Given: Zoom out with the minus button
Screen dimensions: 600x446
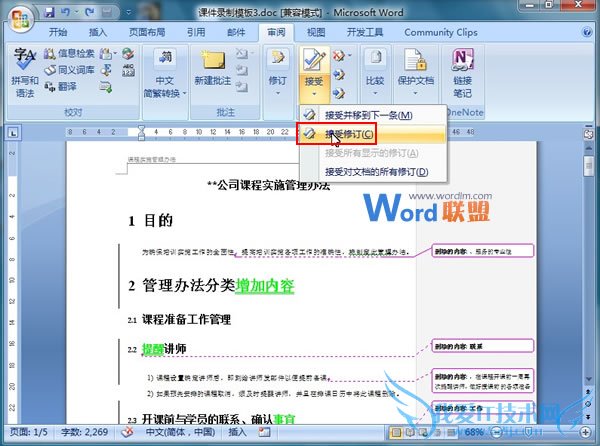Looking at the screenshot, I should (x=496, y=432).
